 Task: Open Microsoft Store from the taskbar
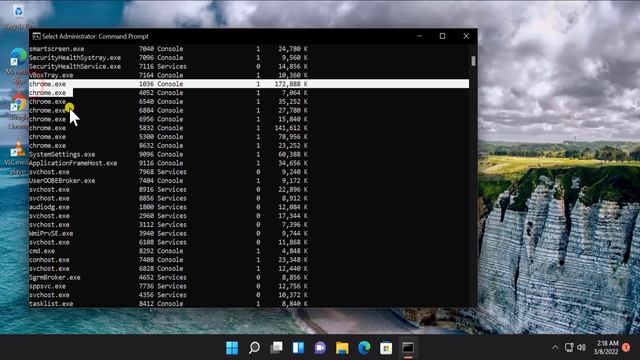pos(386,348)
